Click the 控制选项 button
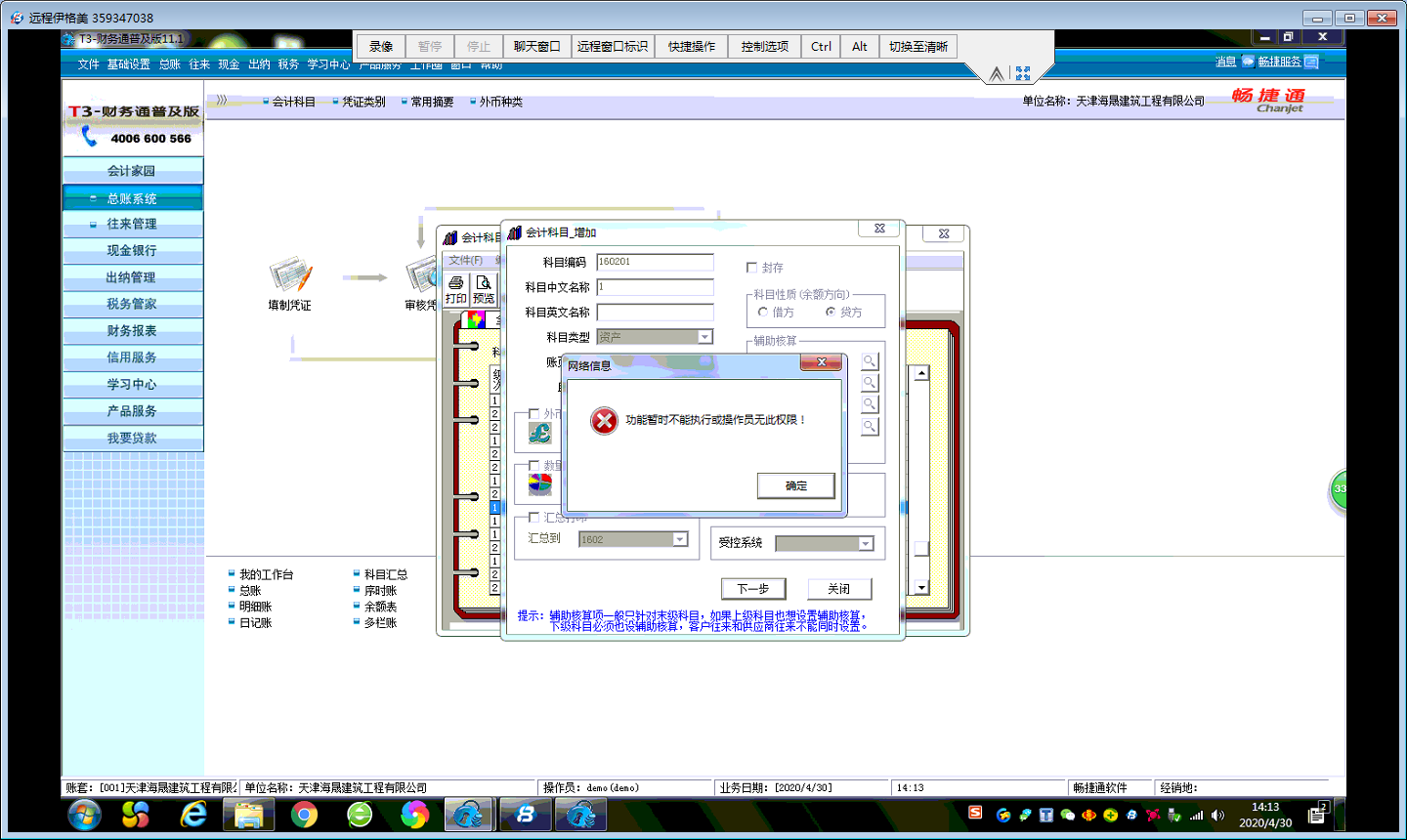Image resolution: width=1407 pixels, height=840 pixels. (765, 47)
